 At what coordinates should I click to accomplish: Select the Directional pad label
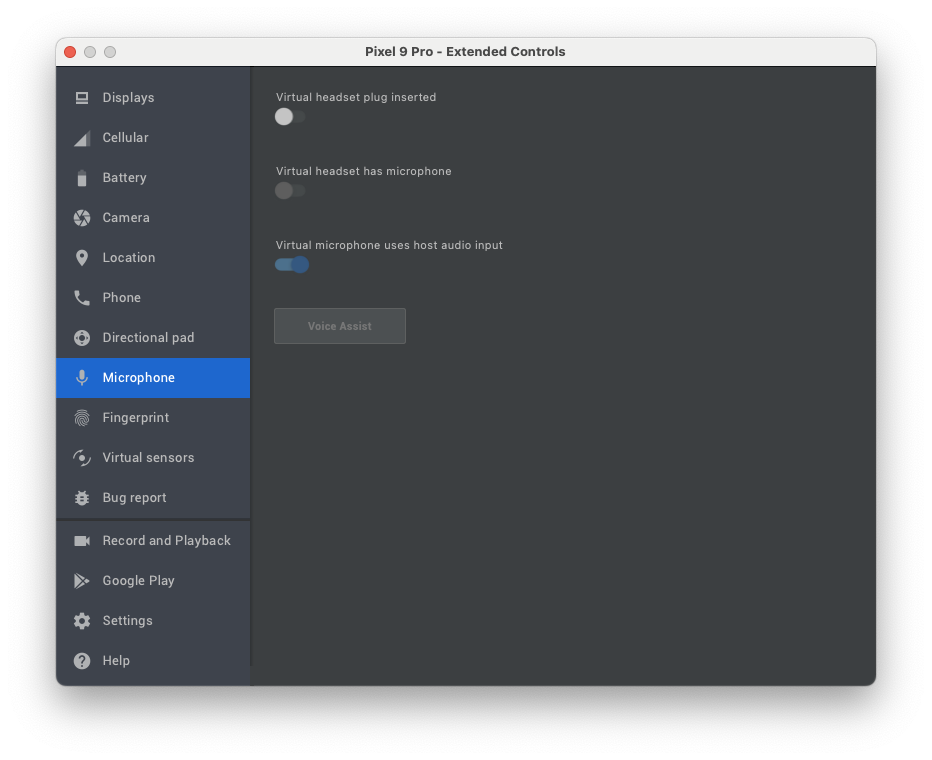149,338
